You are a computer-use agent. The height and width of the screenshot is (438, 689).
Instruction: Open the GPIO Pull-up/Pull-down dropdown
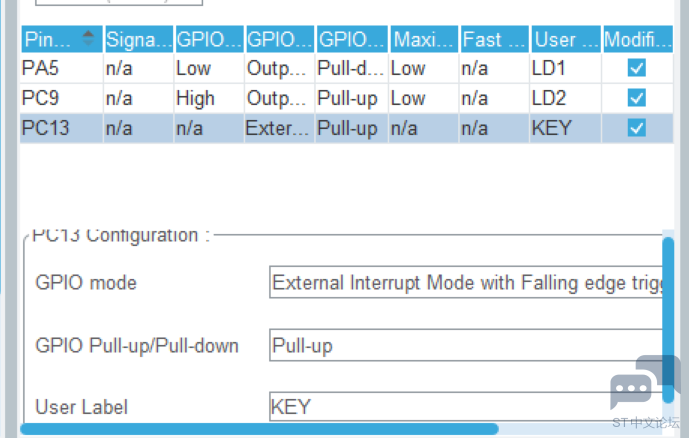click(x=466, y=345)
